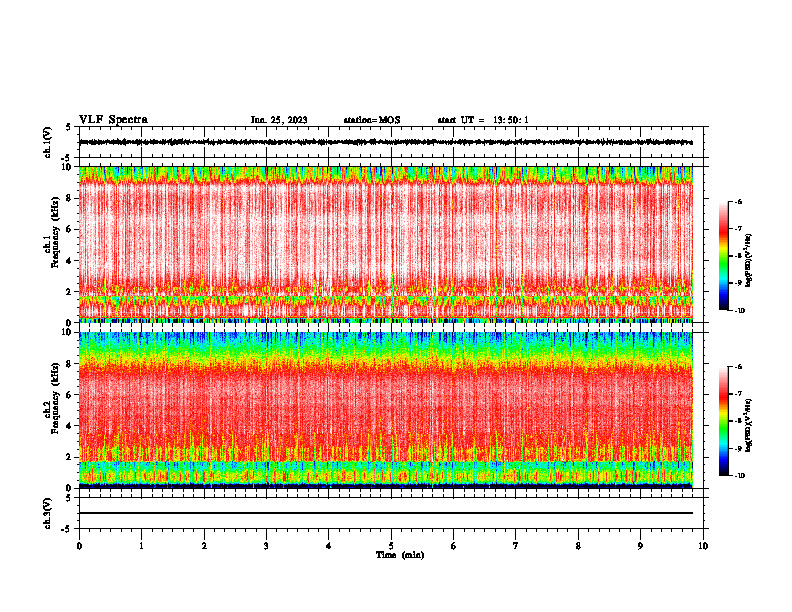Click the ch.3(V) flat line trace
The width and height of the screenshot is (792, 612).
(x=386, y=513)
